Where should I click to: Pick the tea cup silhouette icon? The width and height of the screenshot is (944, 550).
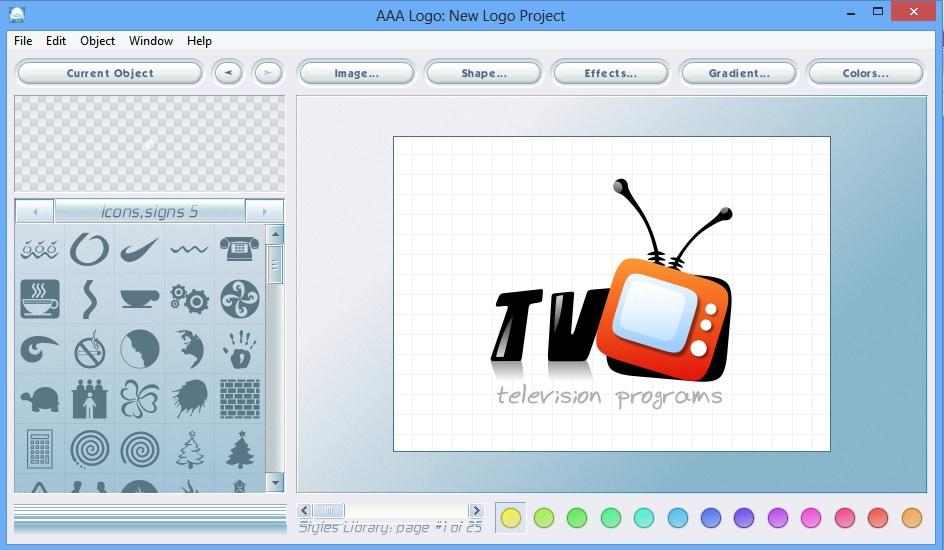point(140,299)
